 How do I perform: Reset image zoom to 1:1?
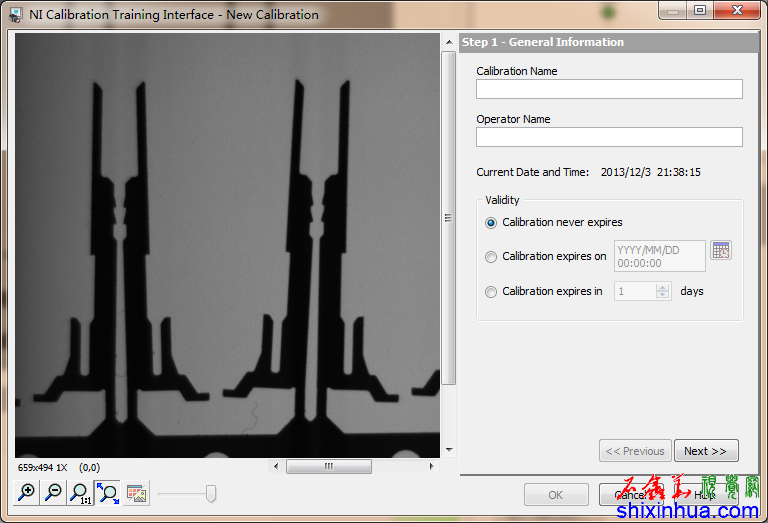[80, 492]
